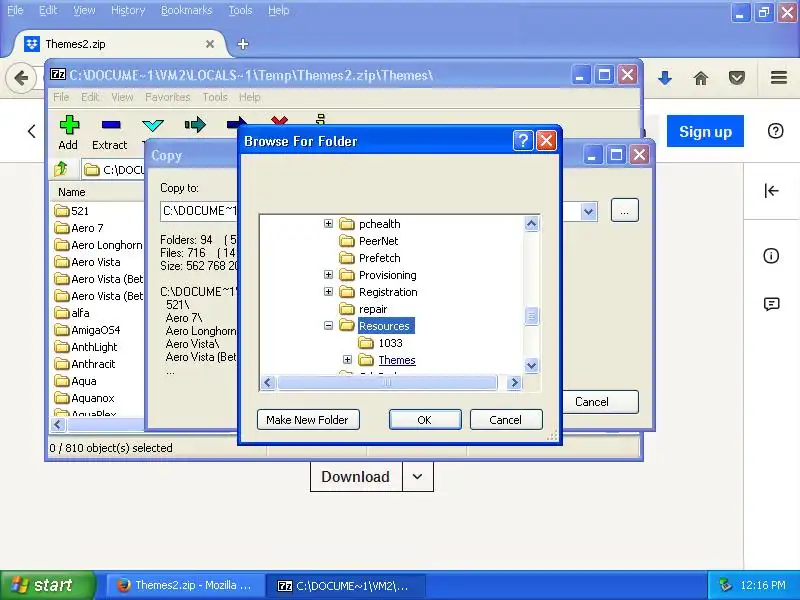Open Dropbox comments icon
The height and width of the screenshot is (600, 800).
coord(771,305)
